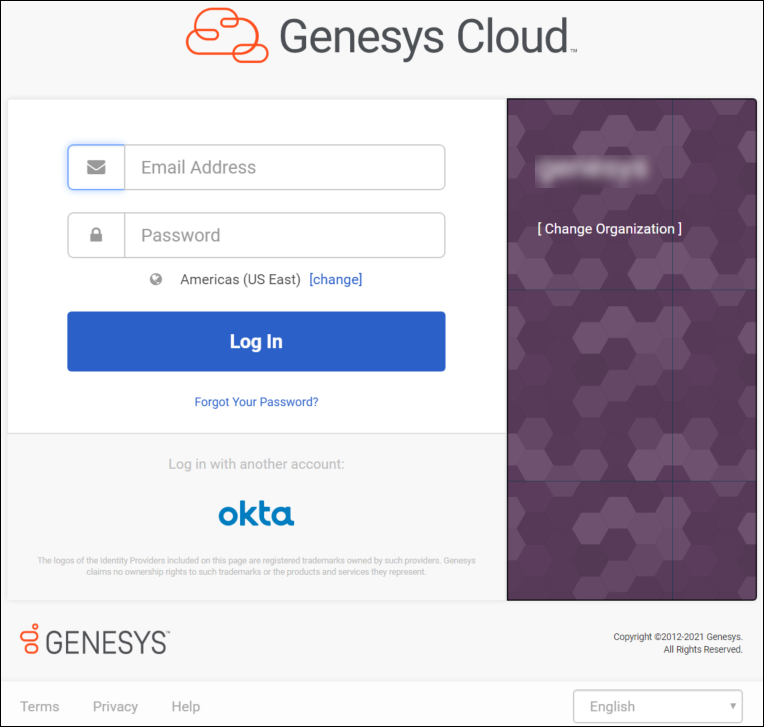Viewport: 764px width, 727px height.
Task: Click the Genesys Cloud title text
Action: pos(423,37)
